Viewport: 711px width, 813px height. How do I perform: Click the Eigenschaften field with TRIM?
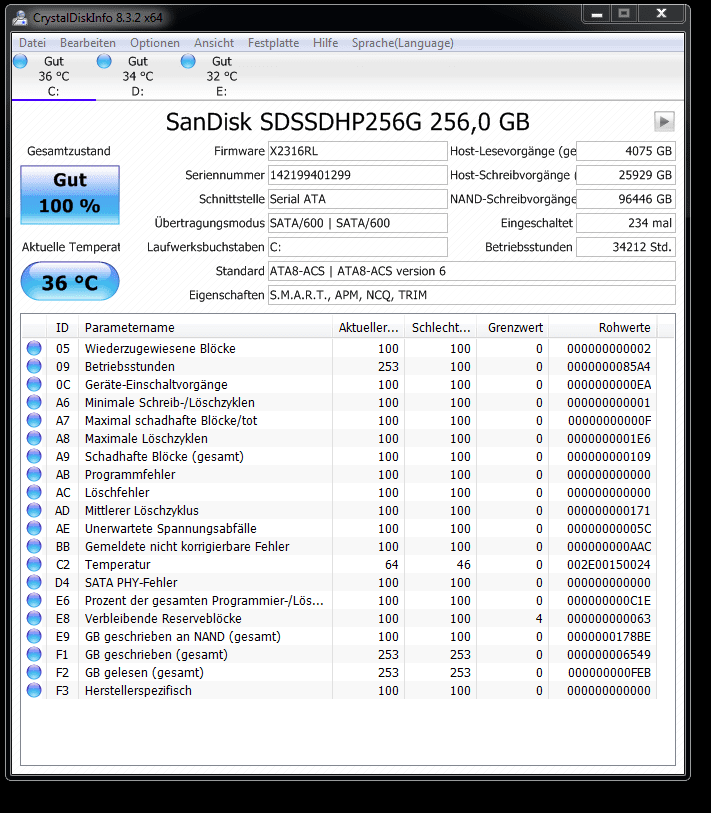(x=471, y=295)
